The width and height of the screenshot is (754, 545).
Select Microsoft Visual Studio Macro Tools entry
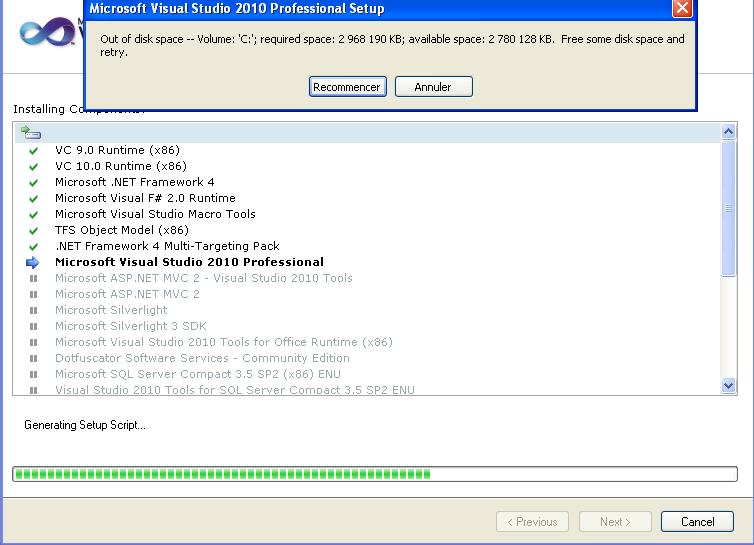155,214
